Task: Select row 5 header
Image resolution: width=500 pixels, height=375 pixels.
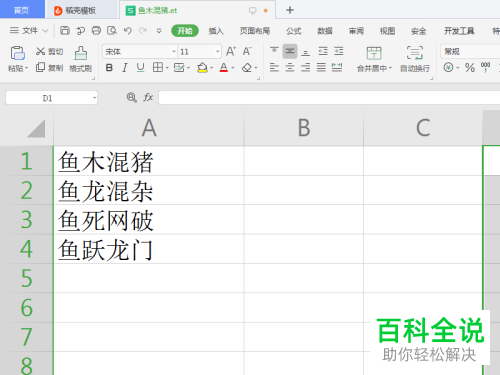Action: click(x=26, y=278)
